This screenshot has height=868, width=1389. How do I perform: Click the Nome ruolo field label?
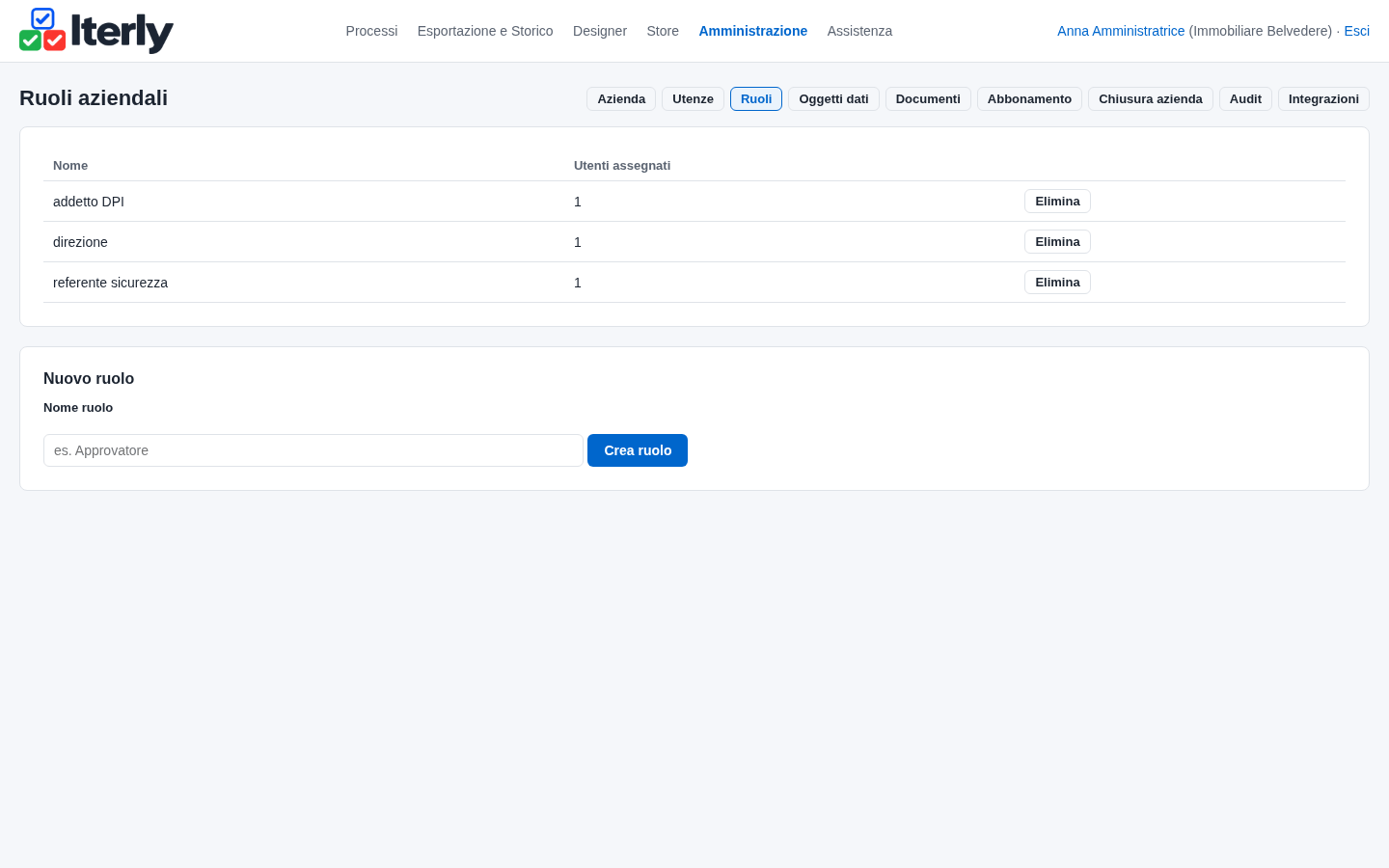point(78,408)
